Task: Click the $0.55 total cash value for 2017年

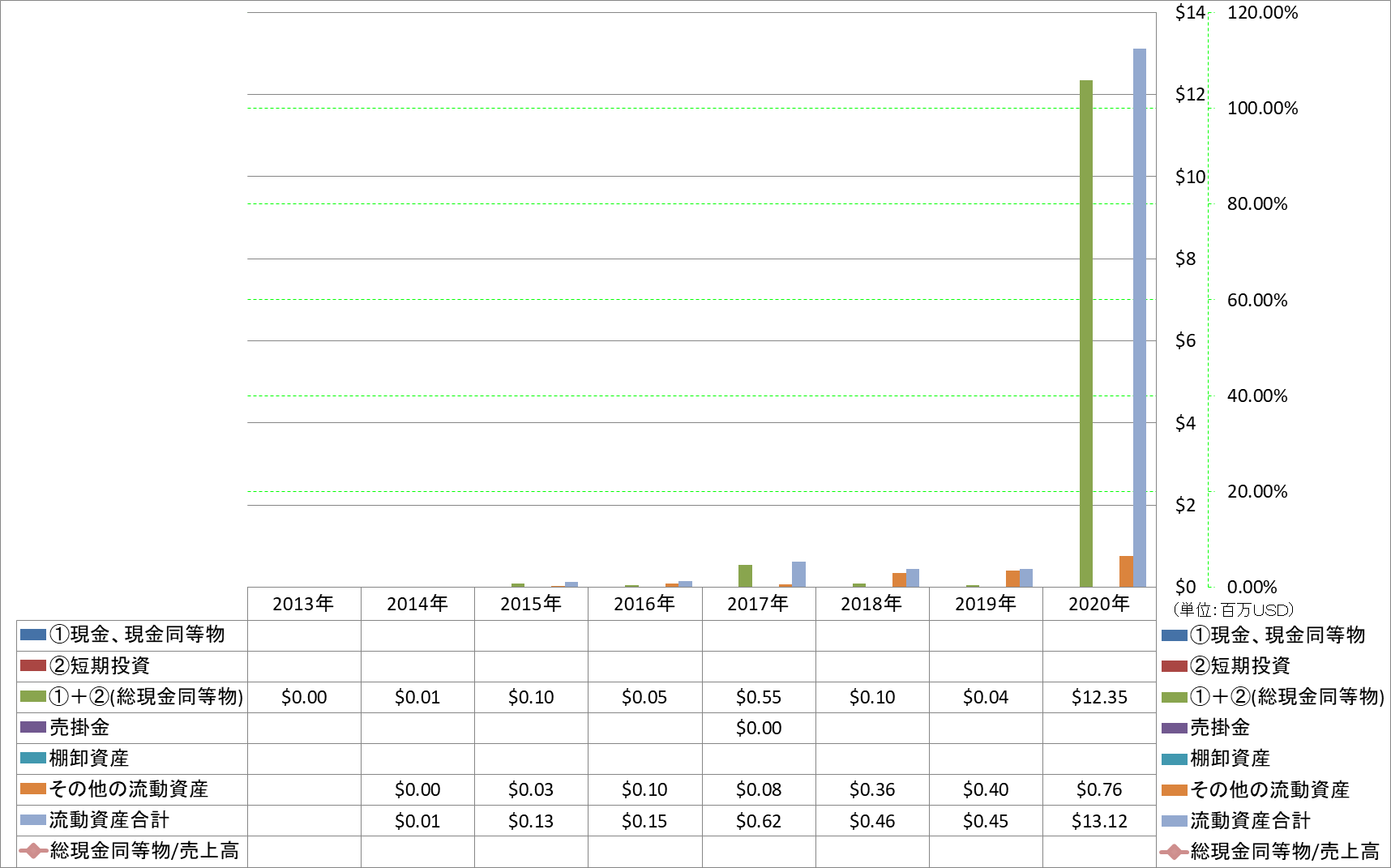Action: (x=759, y=697)
